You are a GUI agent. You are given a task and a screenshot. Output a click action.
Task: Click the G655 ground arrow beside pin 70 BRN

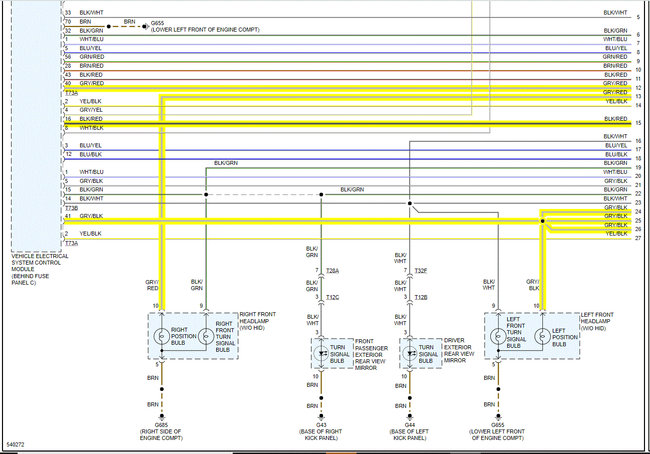(x=146, y=27)
